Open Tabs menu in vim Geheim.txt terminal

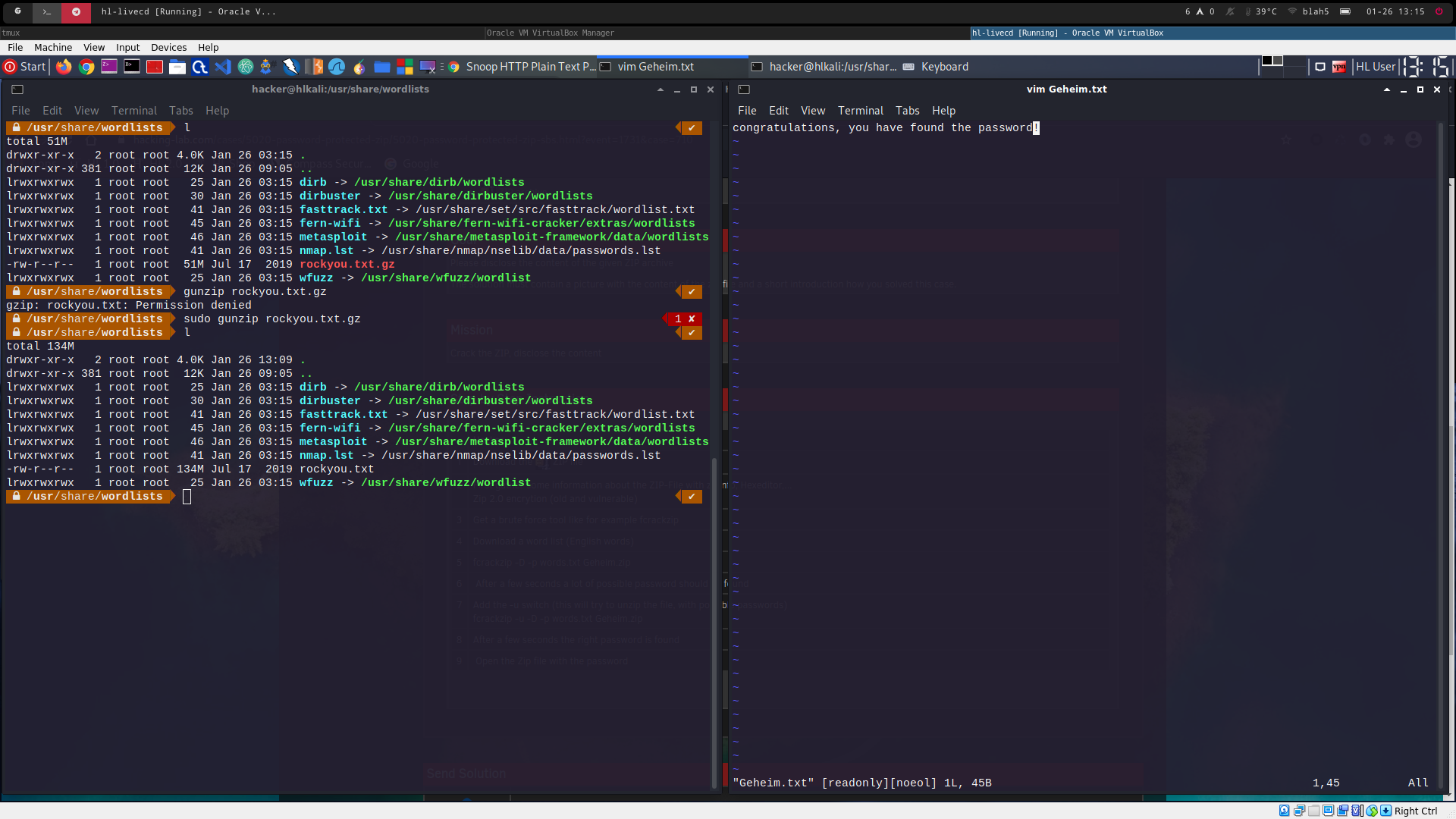pos(907,111)
